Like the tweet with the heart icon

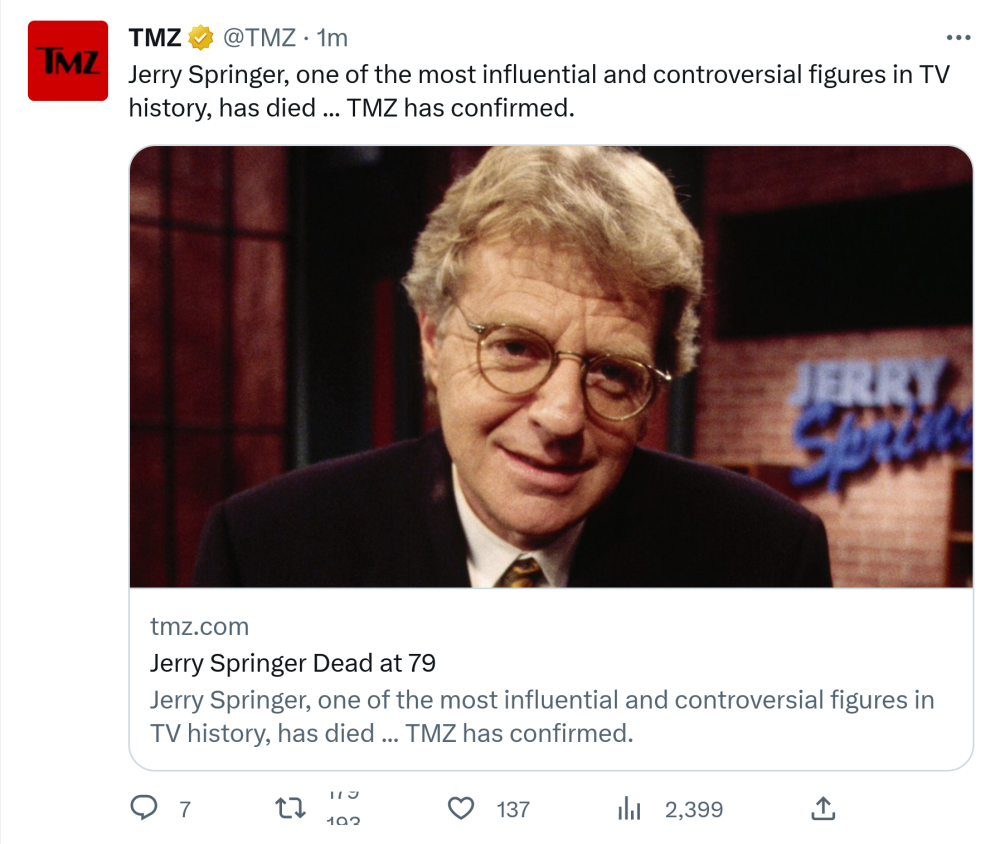(460, 808)
